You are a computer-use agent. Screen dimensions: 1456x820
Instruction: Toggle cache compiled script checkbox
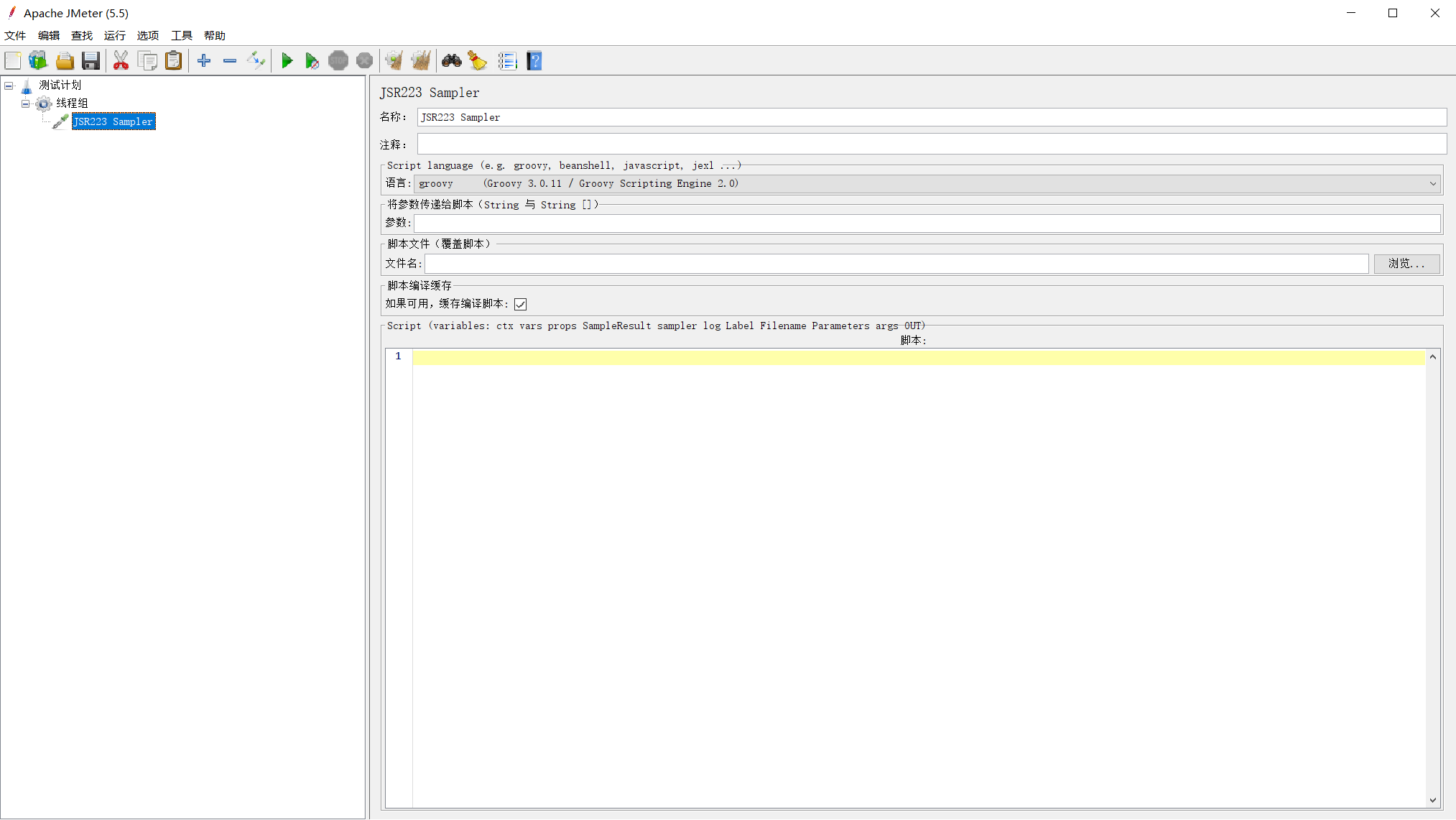tap(521, 304)
